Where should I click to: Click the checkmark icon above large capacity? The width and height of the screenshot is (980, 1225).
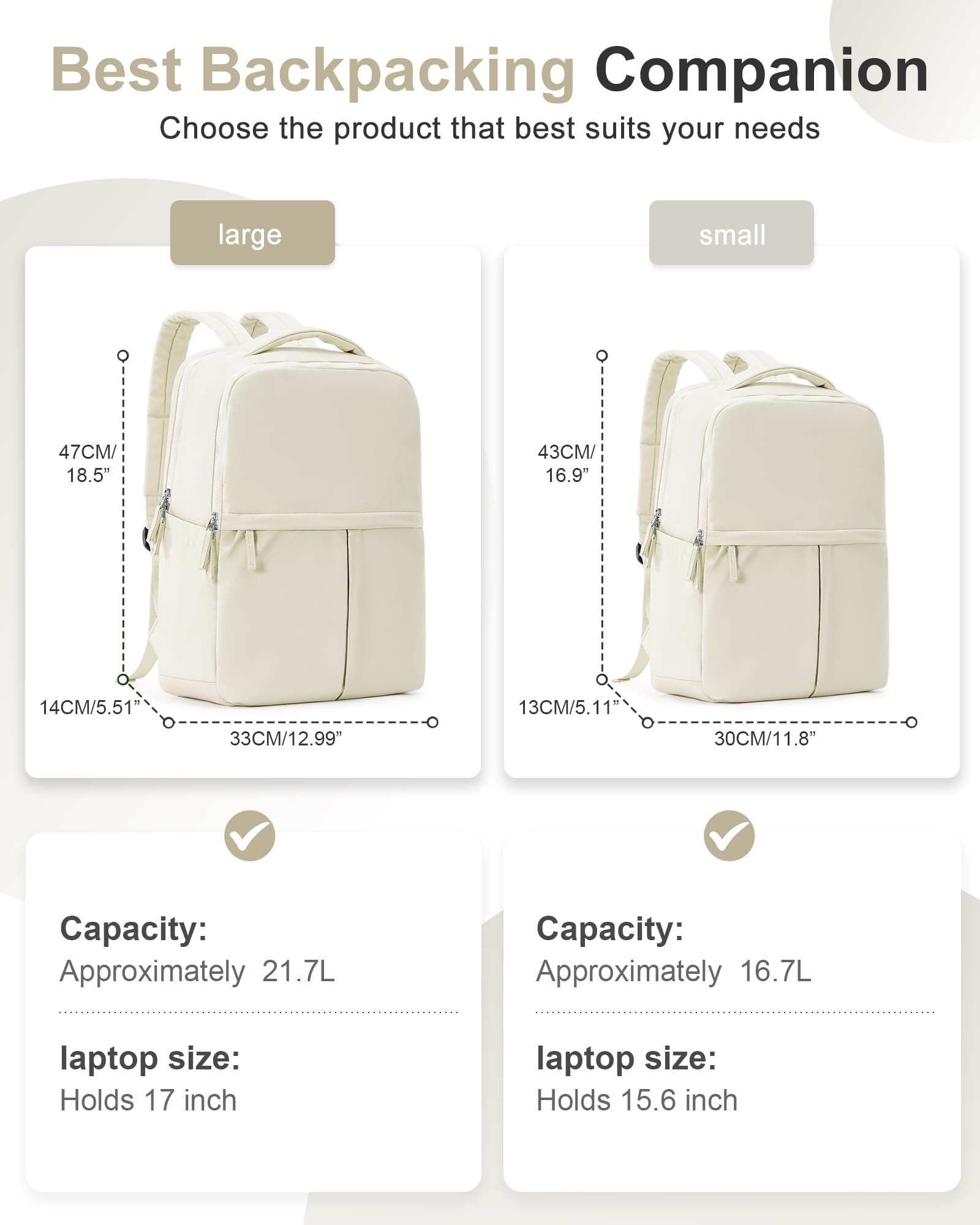(250, 836)
